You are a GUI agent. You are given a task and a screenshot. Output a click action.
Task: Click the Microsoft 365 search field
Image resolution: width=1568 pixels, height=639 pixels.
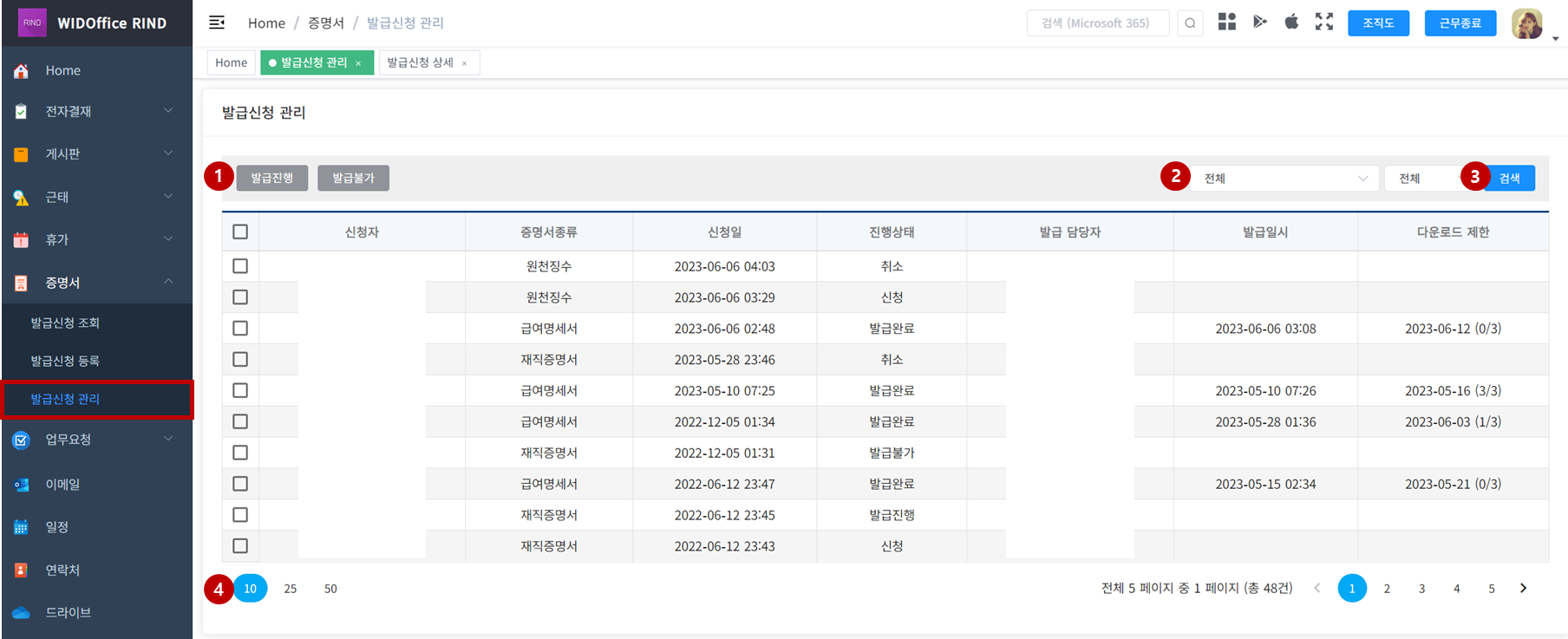click(1096, 23)
